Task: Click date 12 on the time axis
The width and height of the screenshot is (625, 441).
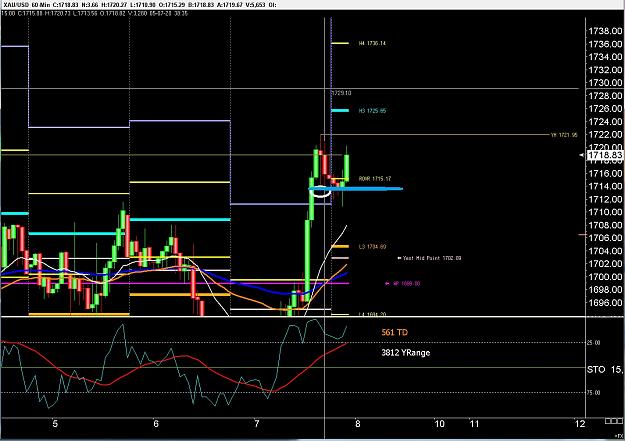Action: [580, 423]
